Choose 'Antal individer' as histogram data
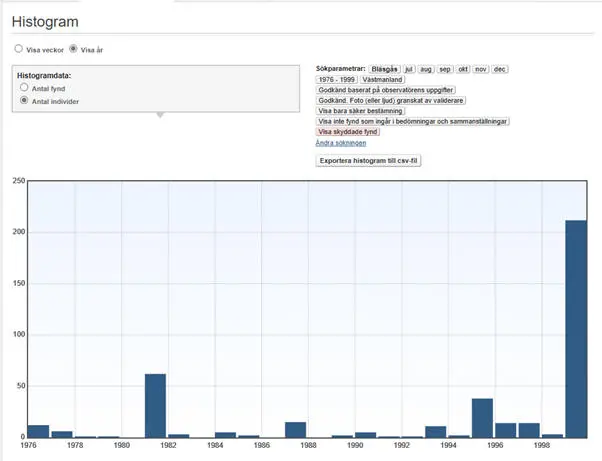The image size is (602, 461). click(24, 101)
